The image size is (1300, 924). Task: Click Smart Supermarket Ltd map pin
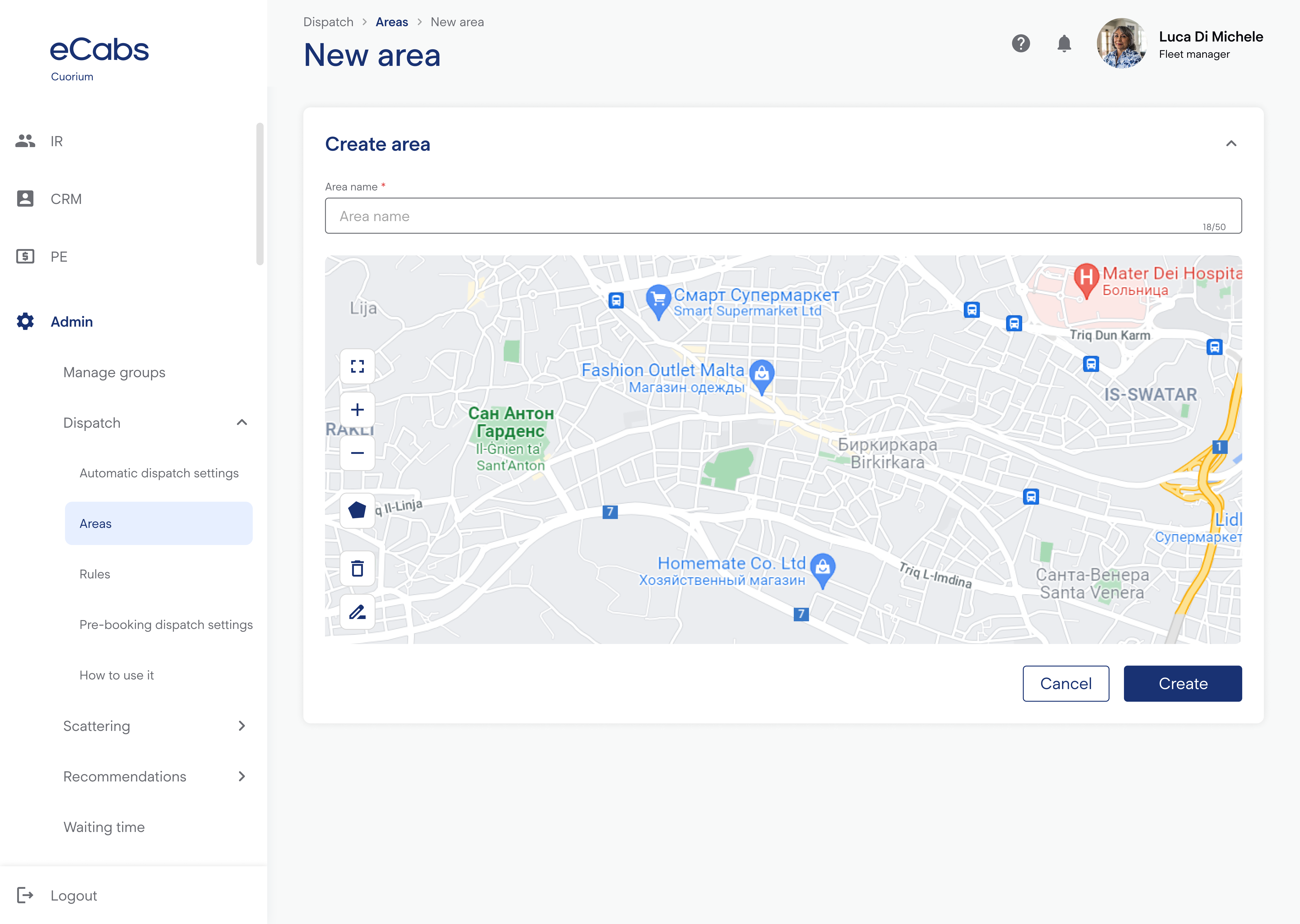pos(659,302)
